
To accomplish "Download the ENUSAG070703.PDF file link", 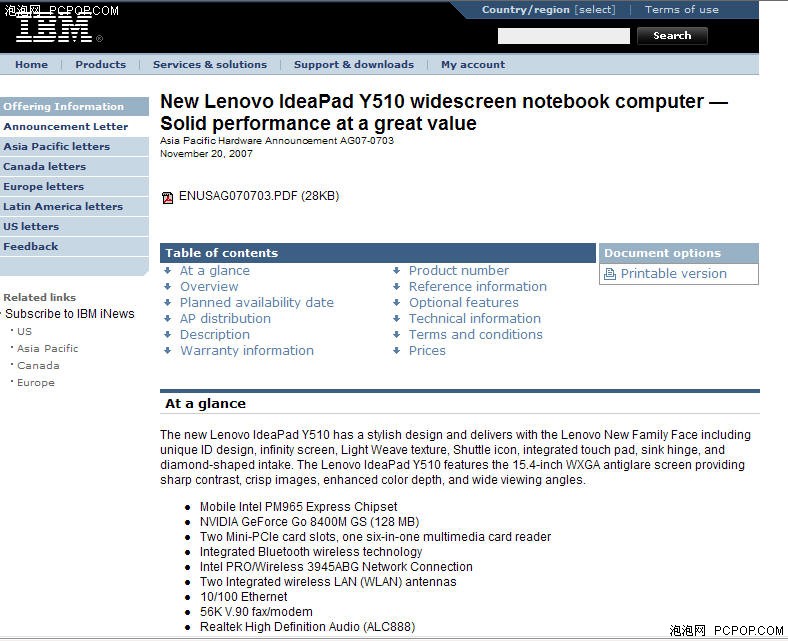I will coord(259,196).
